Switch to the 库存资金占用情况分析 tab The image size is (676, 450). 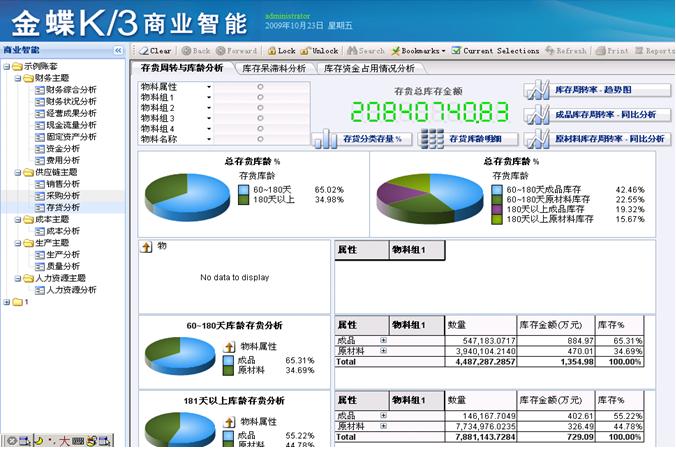tap(368, 69)
